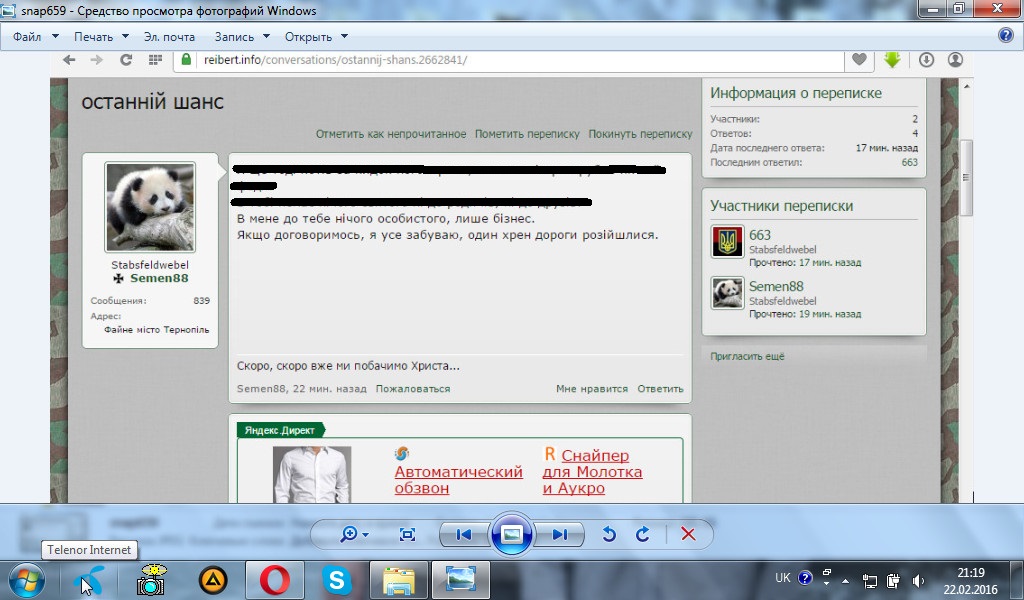Click 663 next to Последним ответил

tap(909, 163)
